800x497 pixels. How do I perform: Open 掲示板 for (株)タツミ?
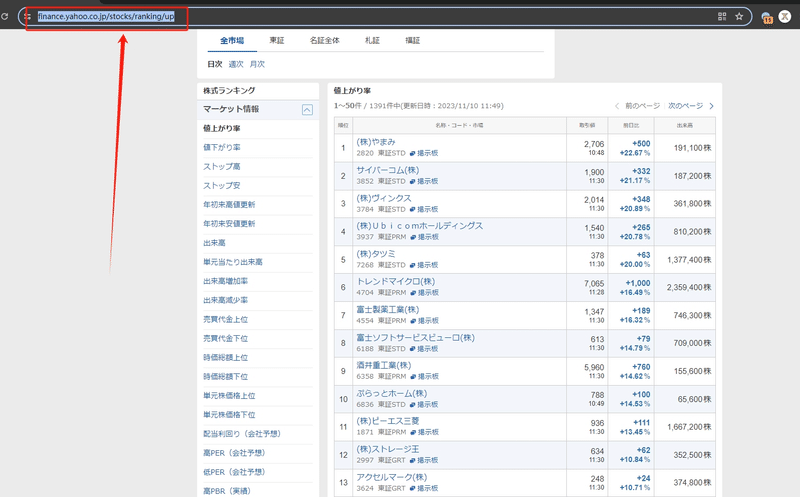click(x=424, y=265)
